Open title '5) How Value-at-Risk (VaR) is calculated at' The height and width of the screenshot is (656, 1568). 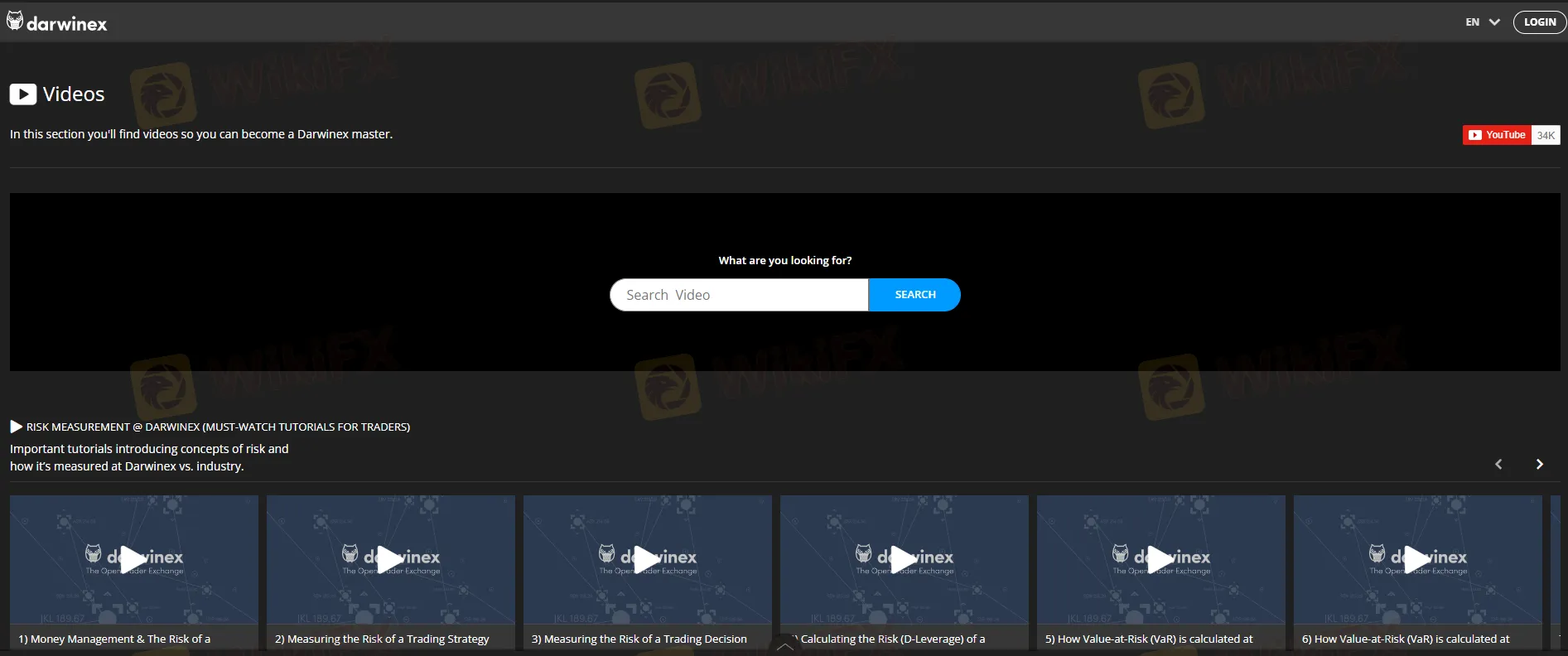pyautogui.click(x=1149, y=639)
